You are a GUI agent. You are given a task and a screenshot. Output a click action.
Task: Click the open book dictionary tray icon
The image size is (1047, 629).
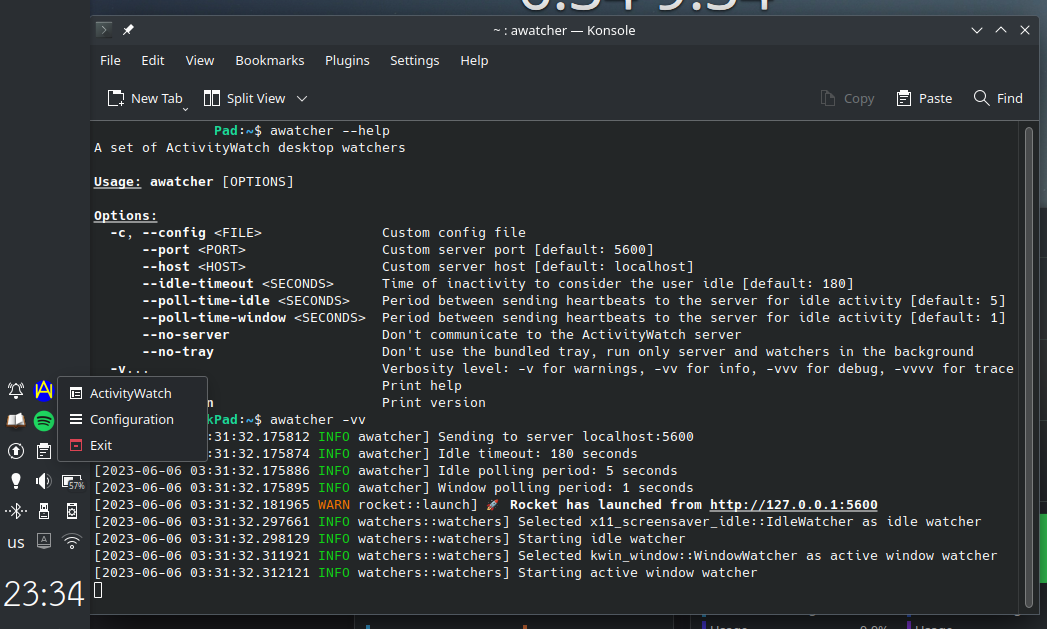tap(16, 421)
